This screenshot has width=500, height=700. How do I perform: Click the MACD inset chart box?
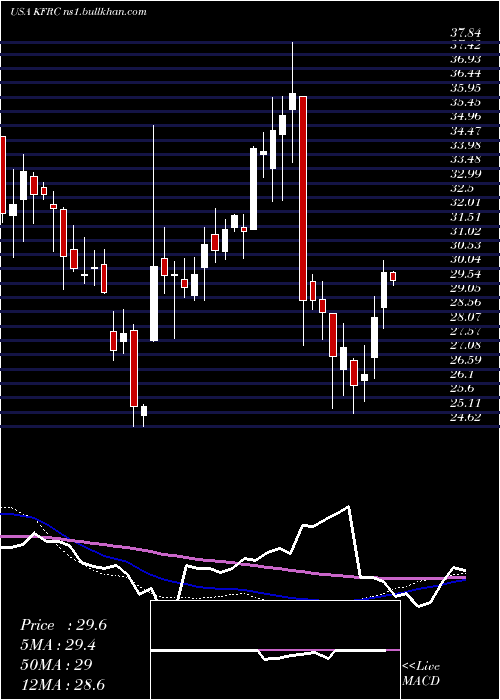(x=275, y=650)
